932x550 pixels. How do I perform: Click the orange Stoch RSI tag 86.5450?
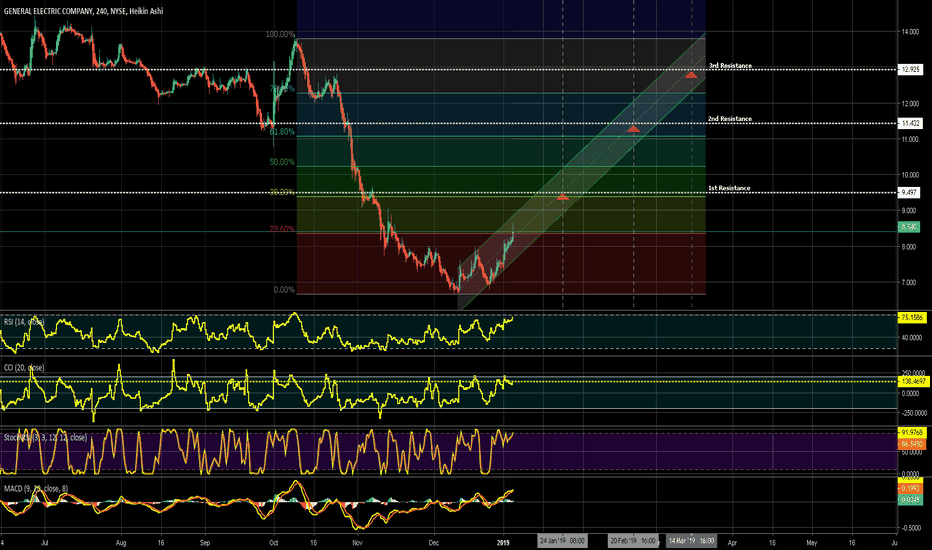point(912,444)
